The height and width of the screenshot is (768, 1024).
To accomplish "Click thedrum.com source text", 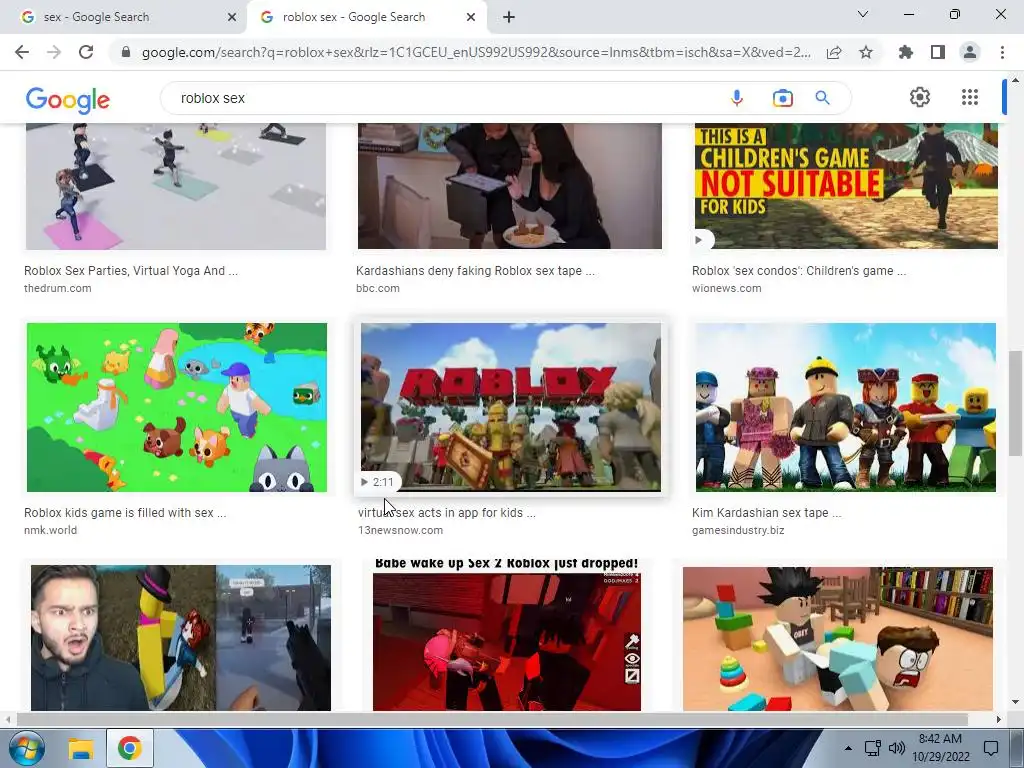I will [x=57, y=288].
